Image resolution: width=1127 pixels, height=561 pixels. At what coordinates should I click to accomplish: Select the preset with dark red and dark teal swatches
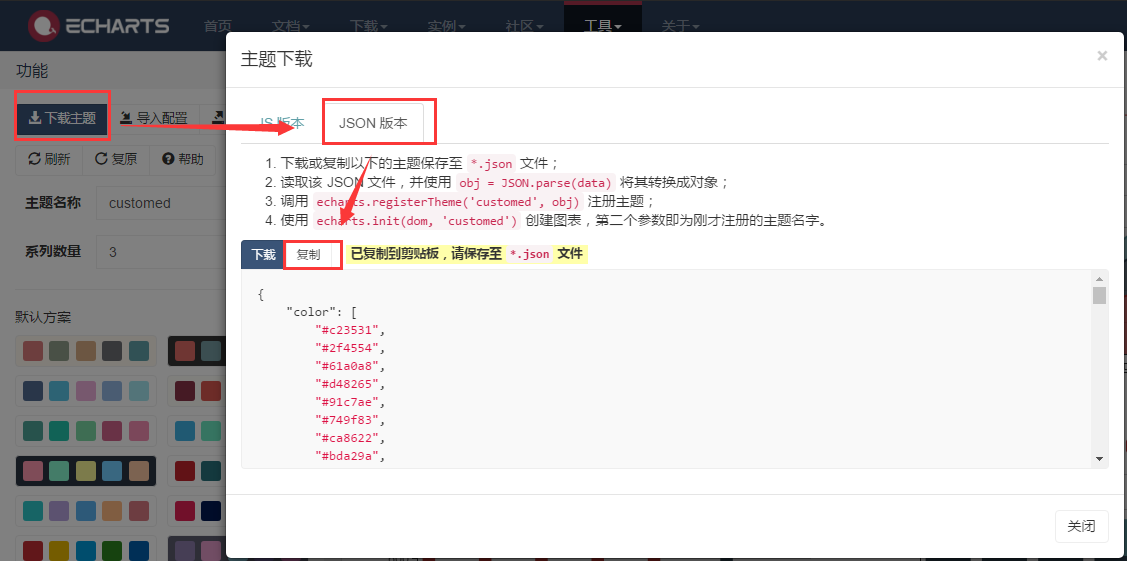coord(197,471)
